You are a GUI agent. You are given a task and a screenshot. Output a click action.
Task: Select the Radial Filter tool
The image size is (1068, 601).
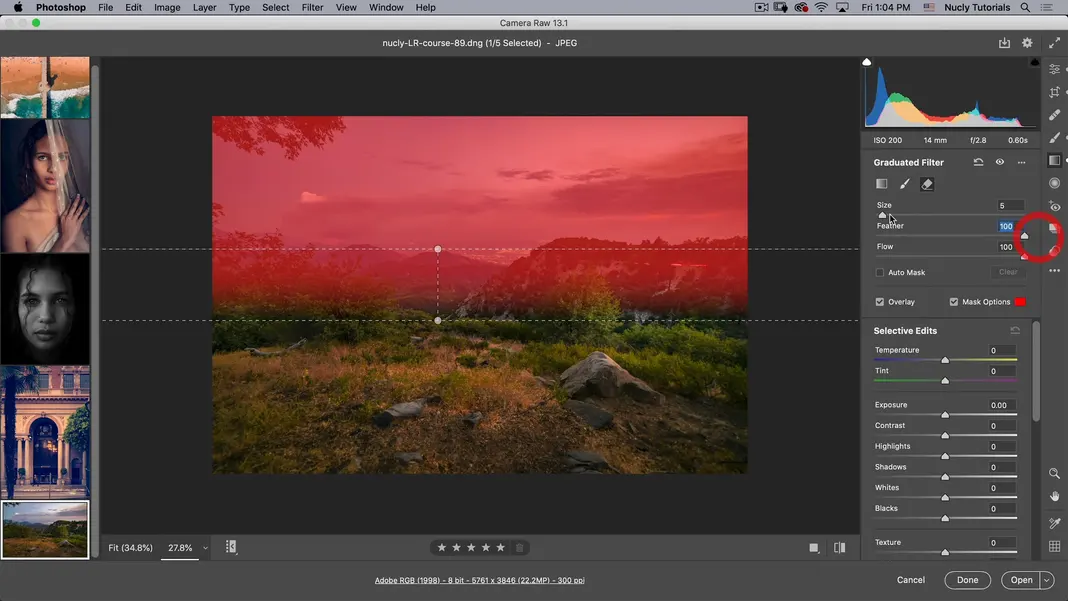coord(1054,183)
